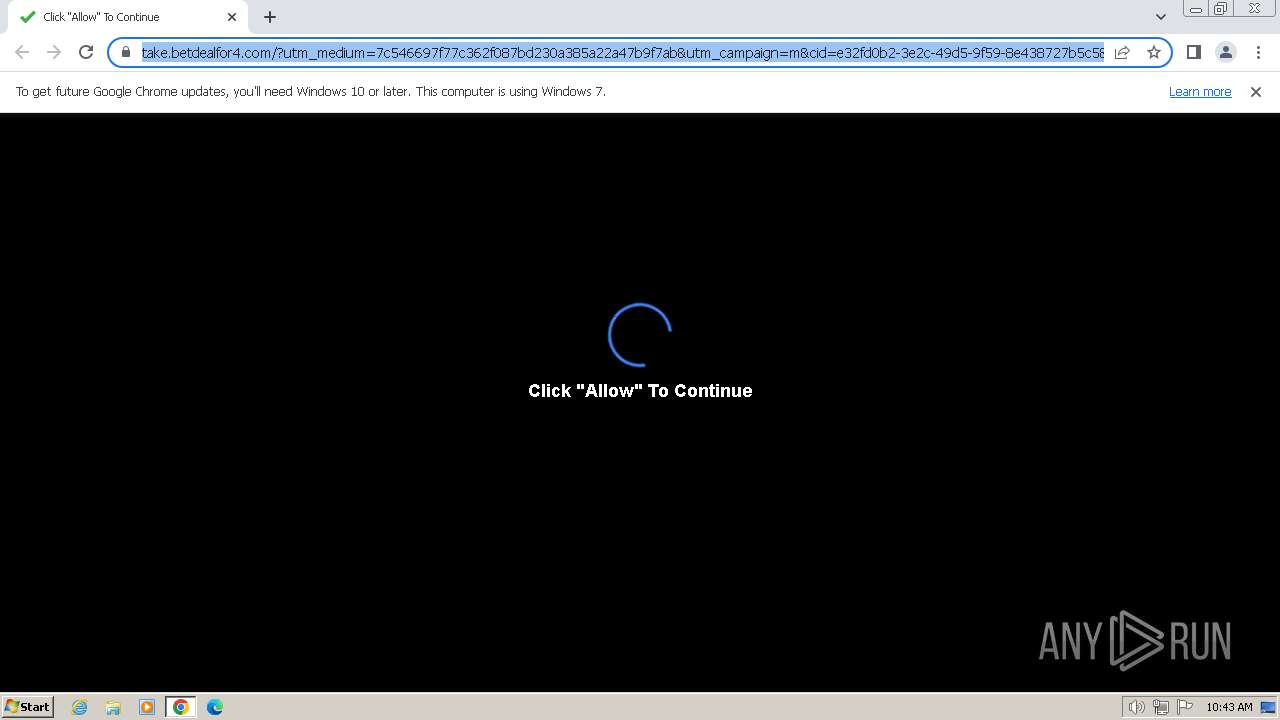The width and height of the screenshot is (1280, 720).
Task: Minimize the Chrome window
Action: [x=1195, y=9]
